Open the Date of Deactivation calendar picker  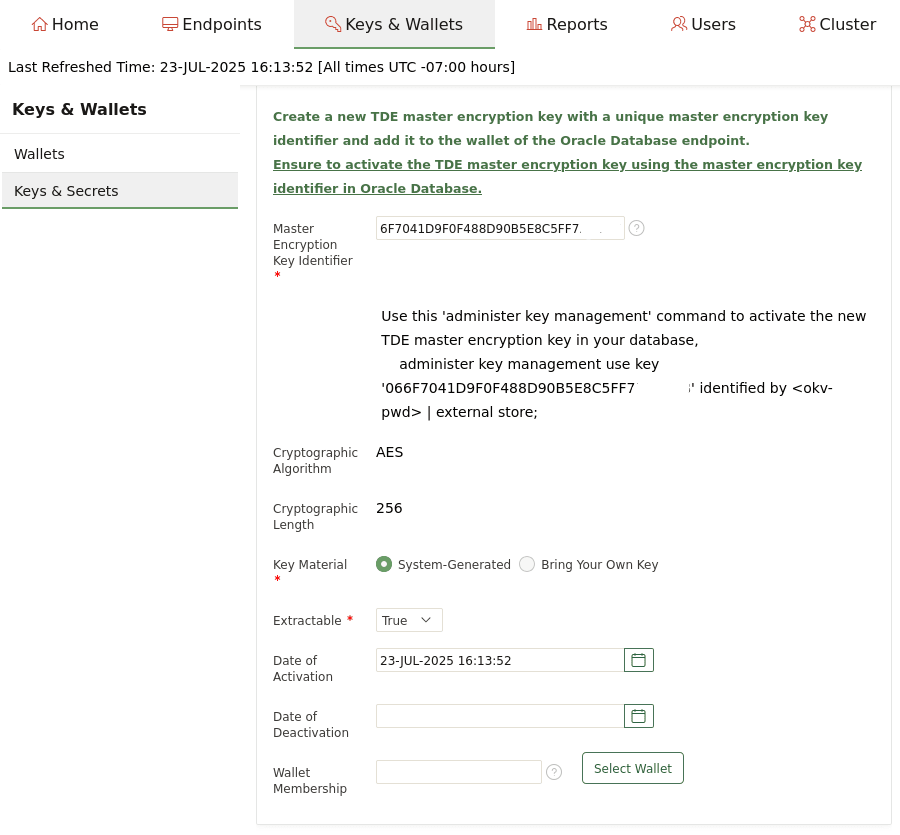click(638, 716)
